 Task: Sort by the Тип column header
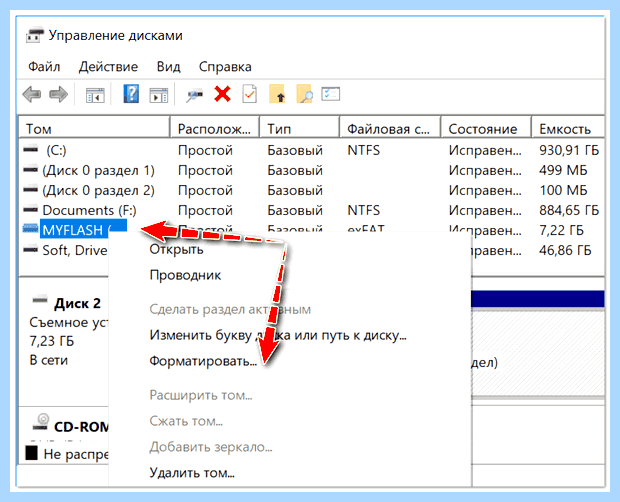[300, 128]
